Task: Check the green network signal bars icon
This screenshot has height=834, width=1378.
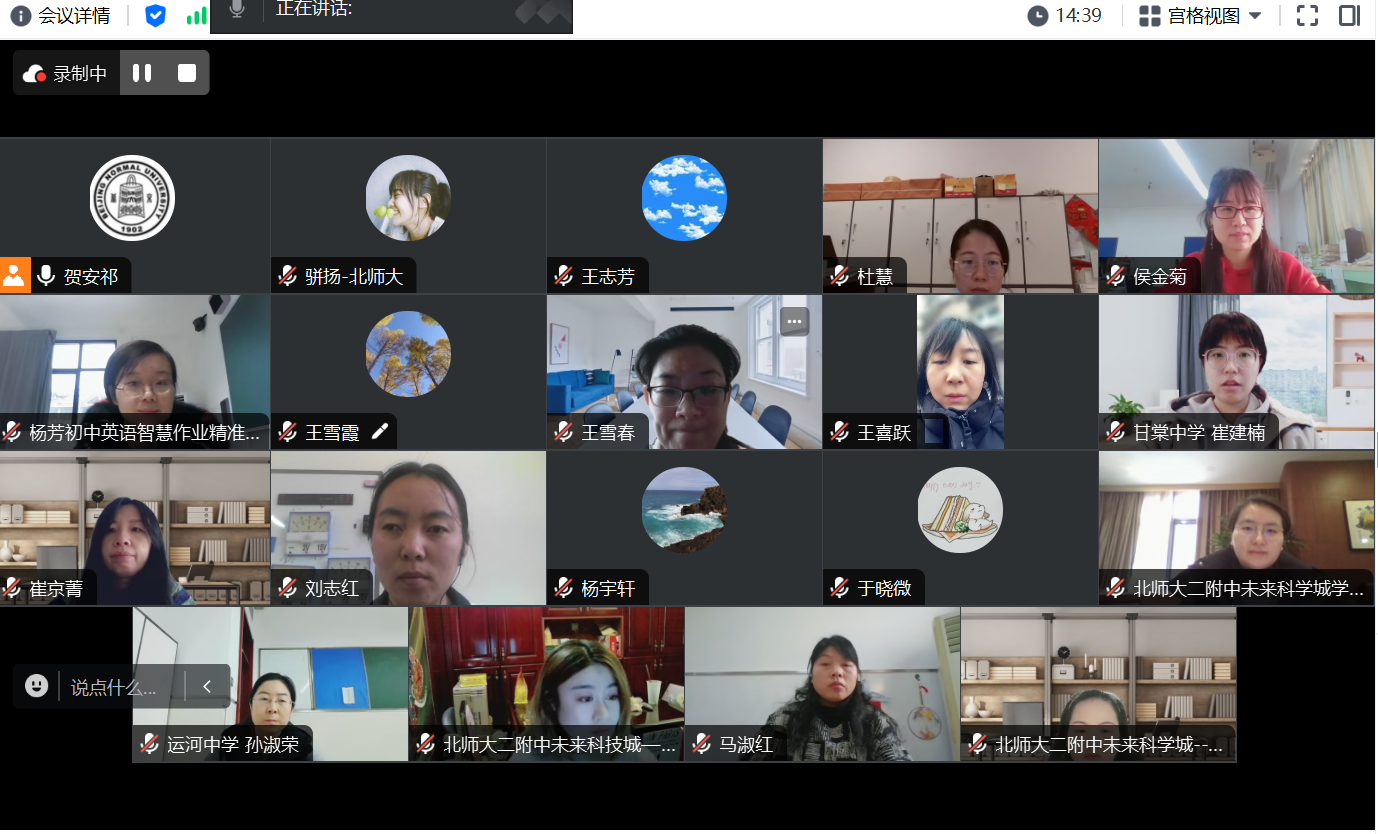Action: point(197,16)
